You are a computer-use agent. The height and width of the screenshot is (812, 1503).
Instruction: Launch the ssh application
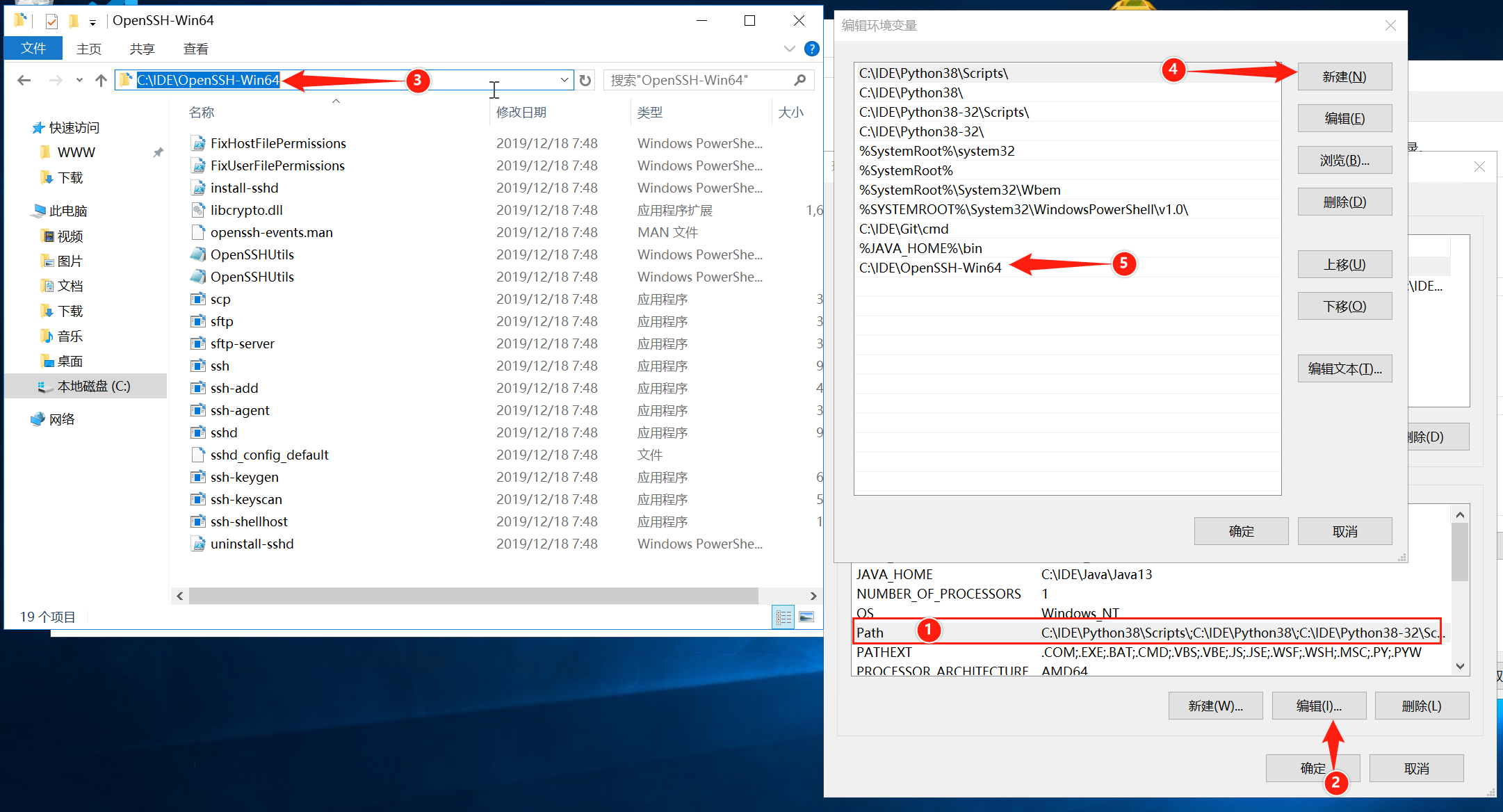click(x=219, y=365)
